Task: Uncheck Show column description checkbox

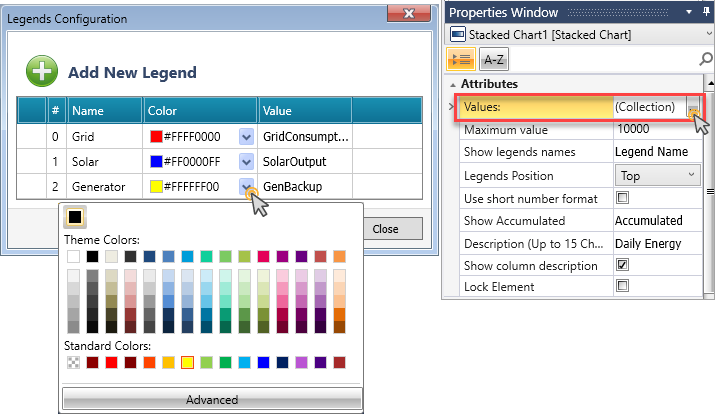Action: pos(621,266)
